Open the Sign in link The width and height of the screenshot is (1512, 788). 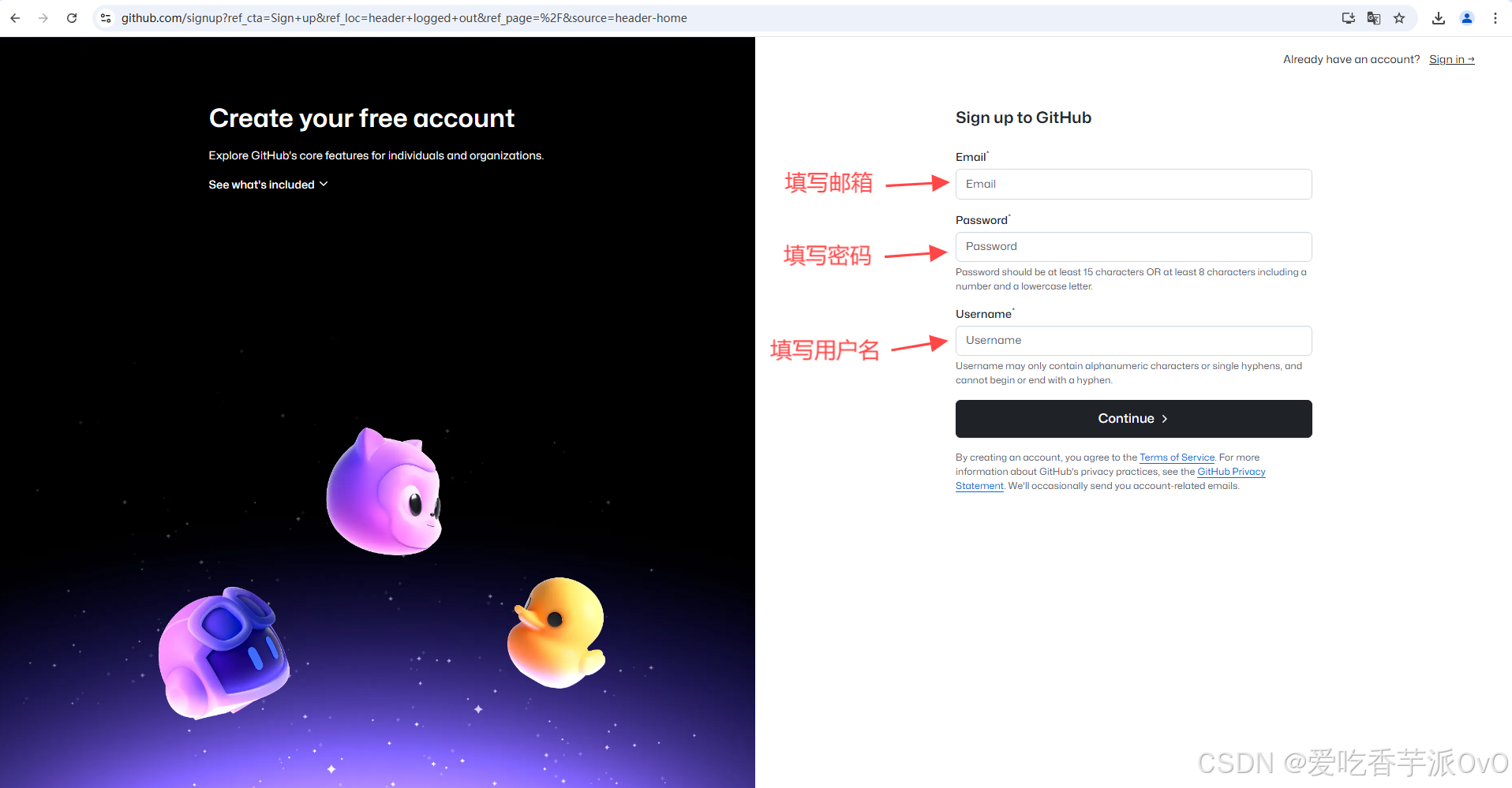tap(1451, 59)
